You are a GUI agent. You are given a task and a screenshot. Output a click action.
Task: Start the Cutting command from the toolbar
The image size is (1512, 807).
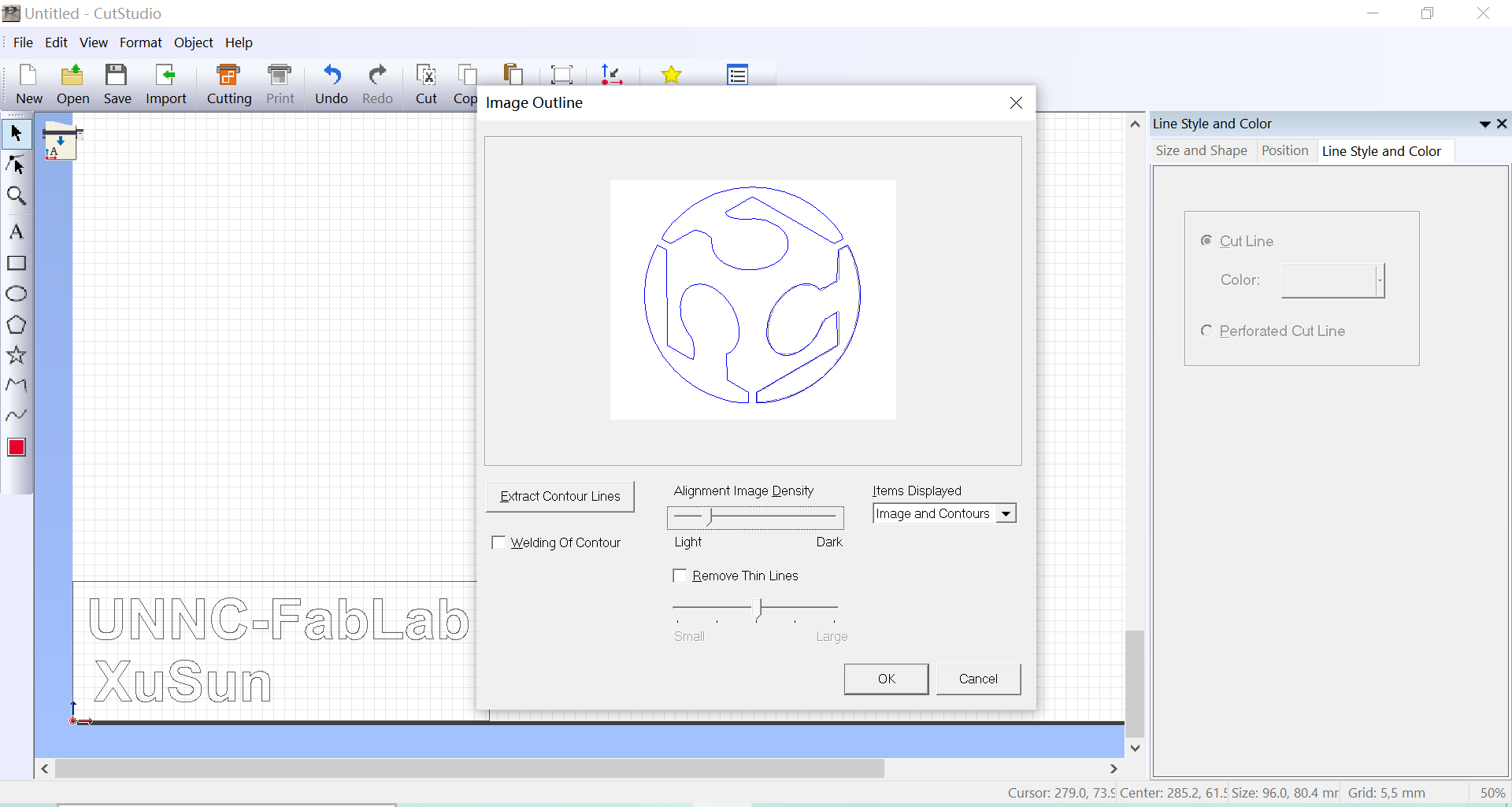pyautogui.click(x=229, y=84)
